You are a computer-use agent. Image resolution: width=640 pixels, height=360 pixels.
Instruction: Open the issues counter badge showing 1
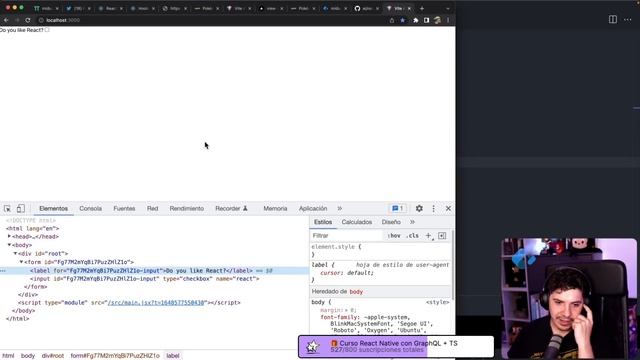pyautogui.click(x=398, y=209)
